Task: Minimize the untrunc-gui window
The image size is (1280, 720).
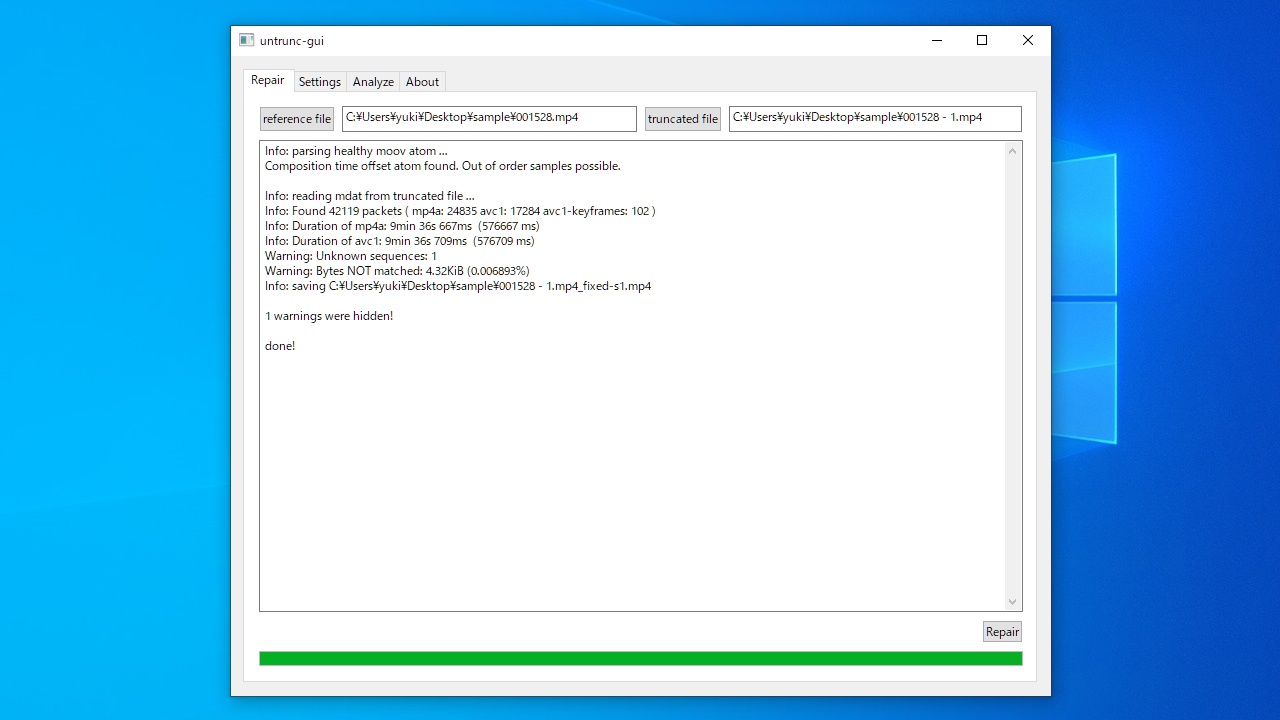Action: 937,41
